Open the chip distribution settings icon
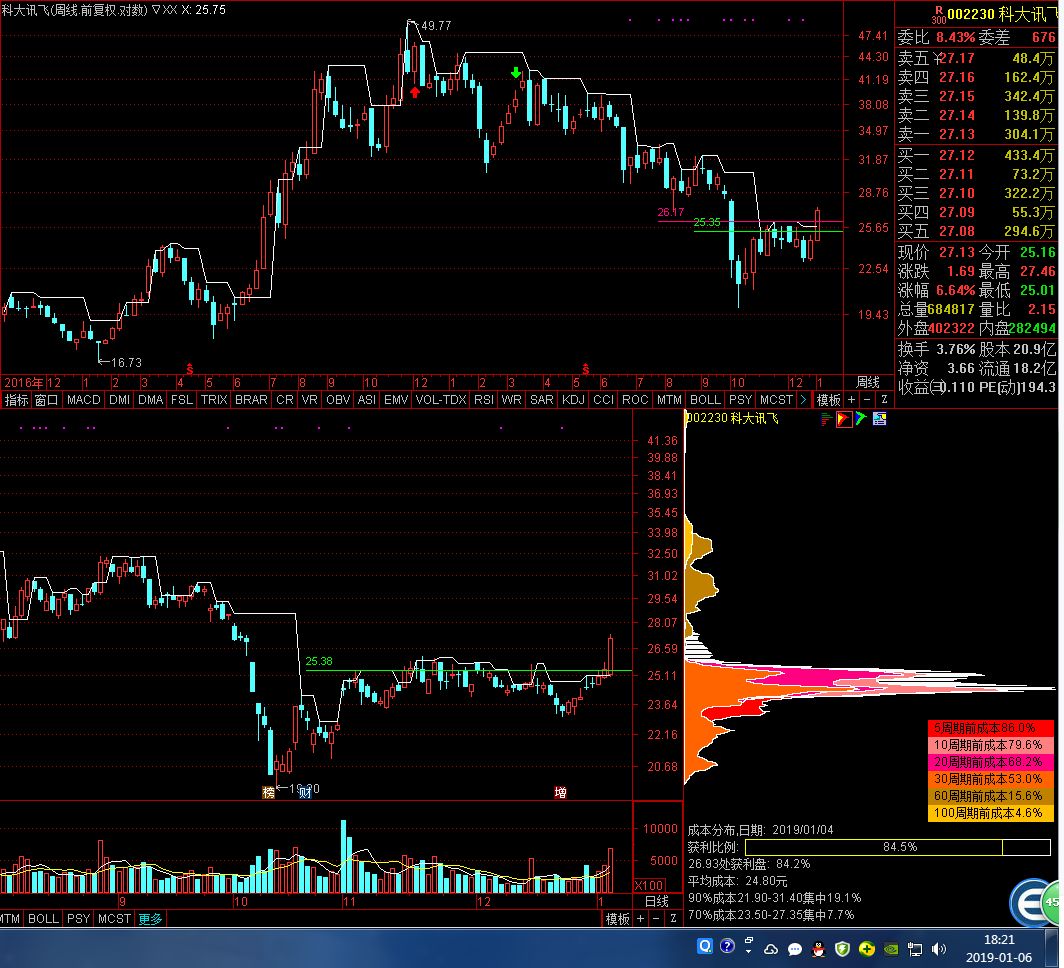Viewport: 1064px width, 968px height. coord(879,419)
